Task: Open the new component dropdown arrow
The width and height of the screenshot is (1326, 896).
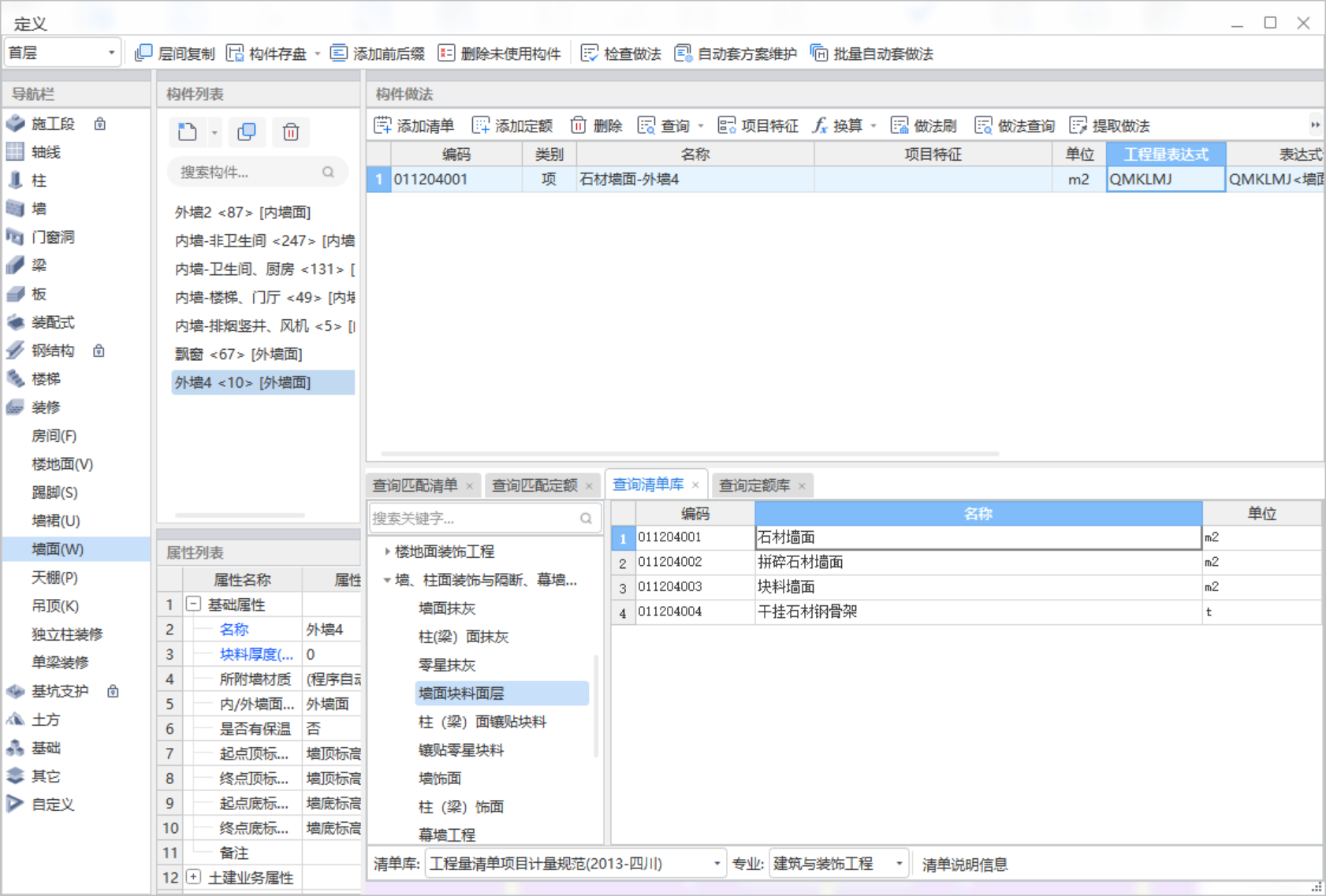Action: 214,132
